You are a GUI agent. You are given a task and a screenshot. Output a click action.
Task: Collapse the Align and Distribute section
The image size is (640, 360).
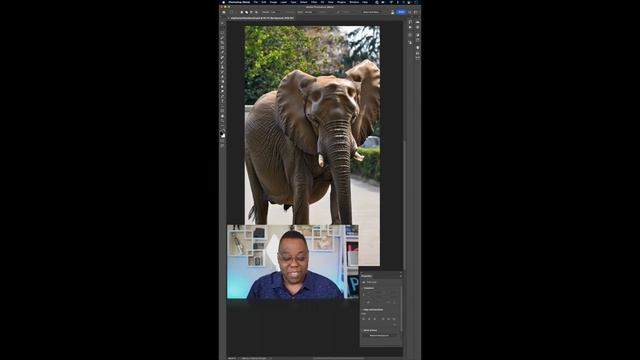click(x=363, y=310)
